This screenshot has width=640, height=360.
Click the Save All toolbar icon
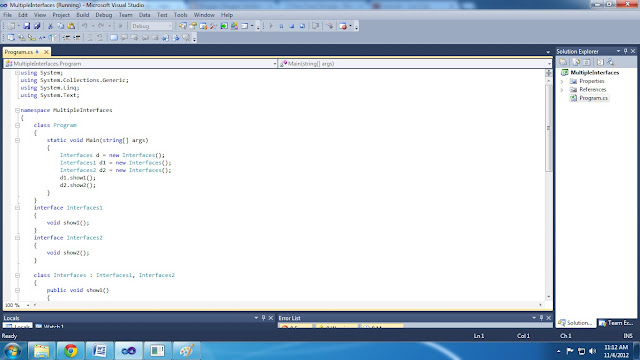coord(37,26)
